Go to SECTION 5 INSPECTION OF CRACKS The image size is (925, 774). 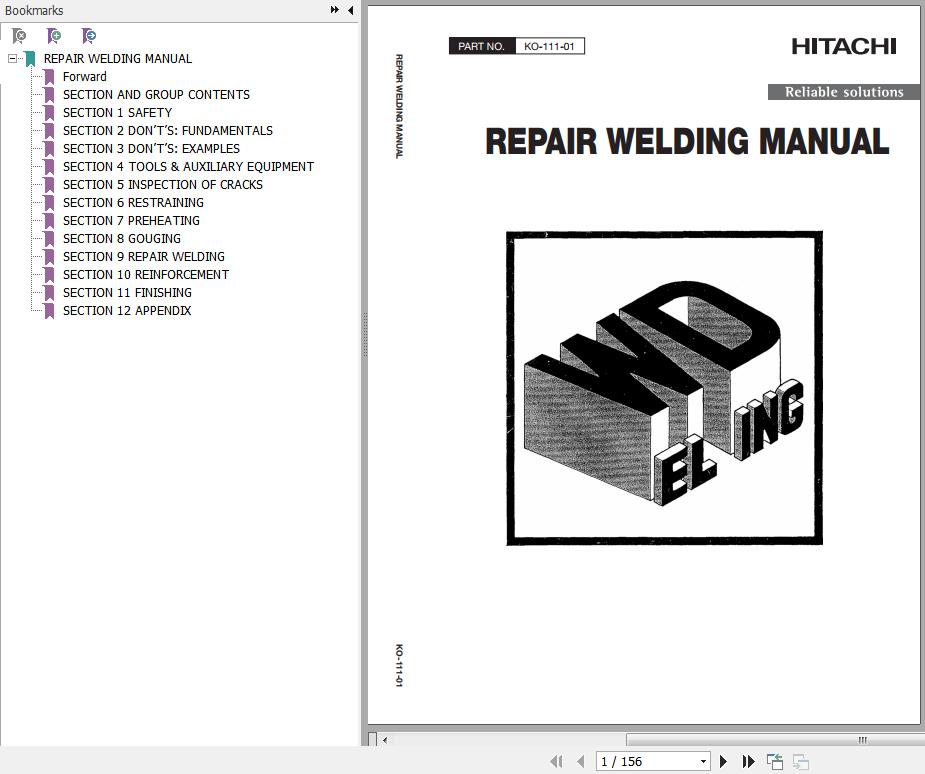click(x=162, y=185)
